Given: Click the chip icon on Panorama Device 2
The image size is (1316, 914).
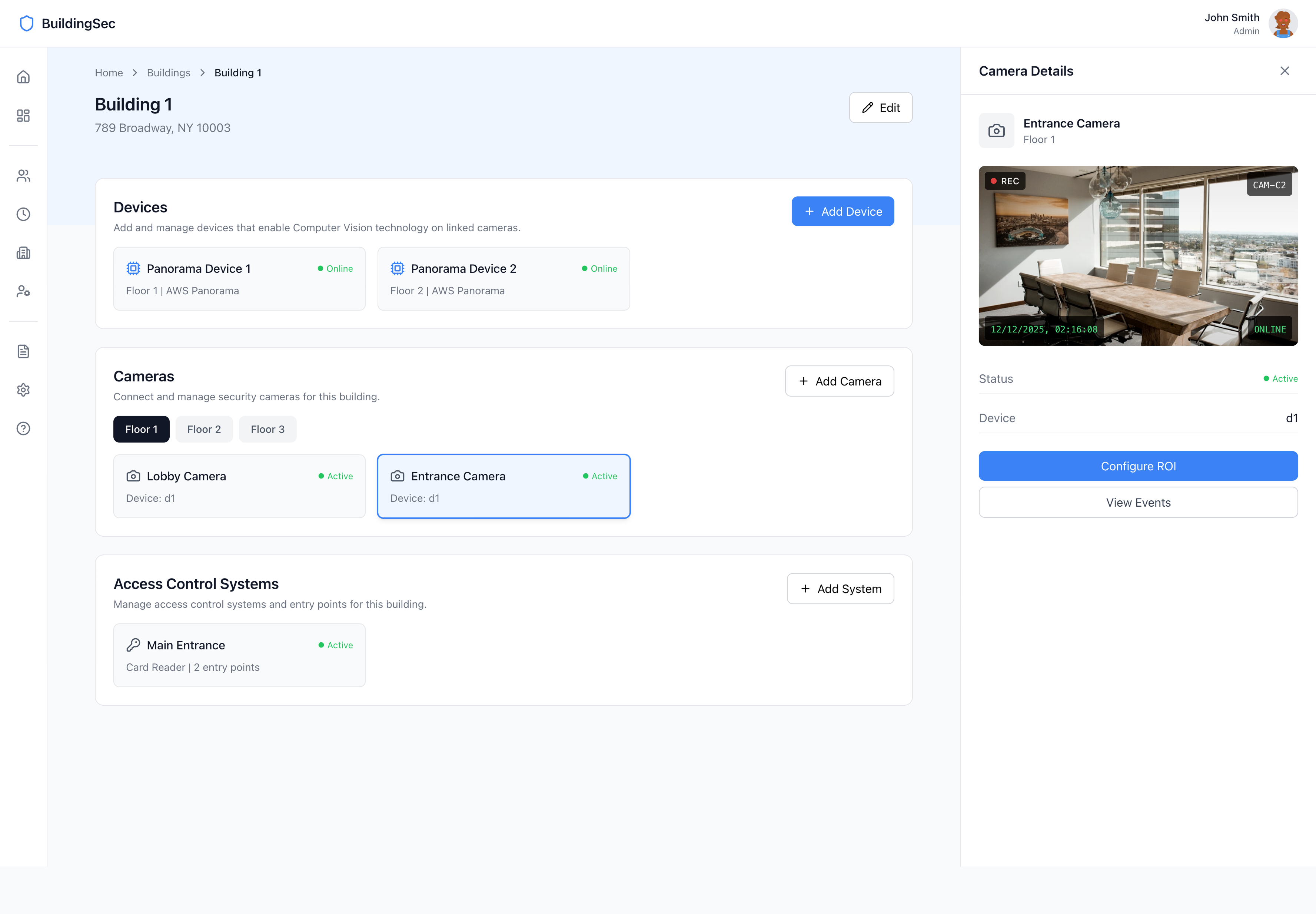Looking at the screenshot, I should pos(397,269).
